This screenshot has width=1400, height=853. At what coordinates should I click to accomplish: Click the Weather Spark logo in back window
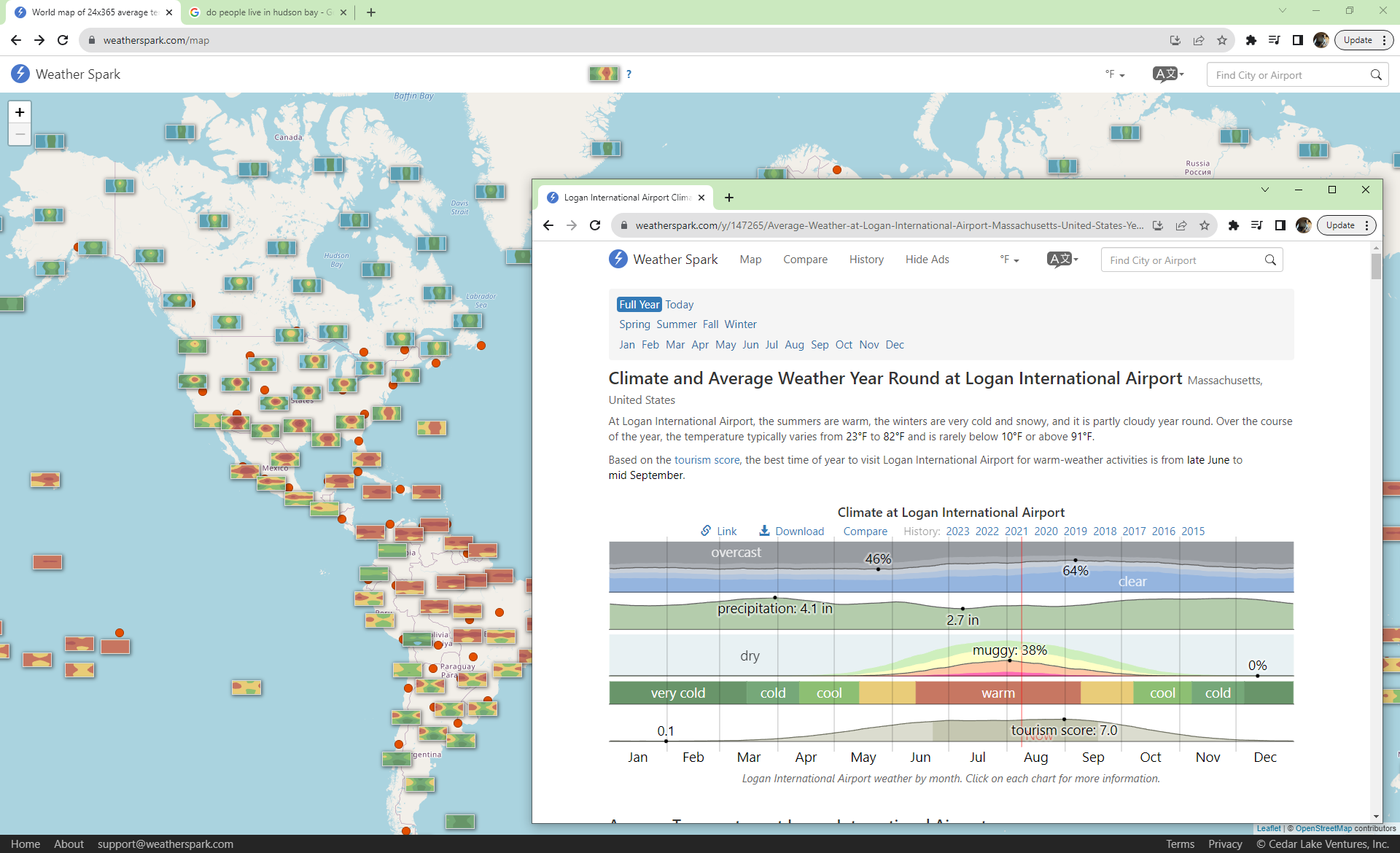66,74
